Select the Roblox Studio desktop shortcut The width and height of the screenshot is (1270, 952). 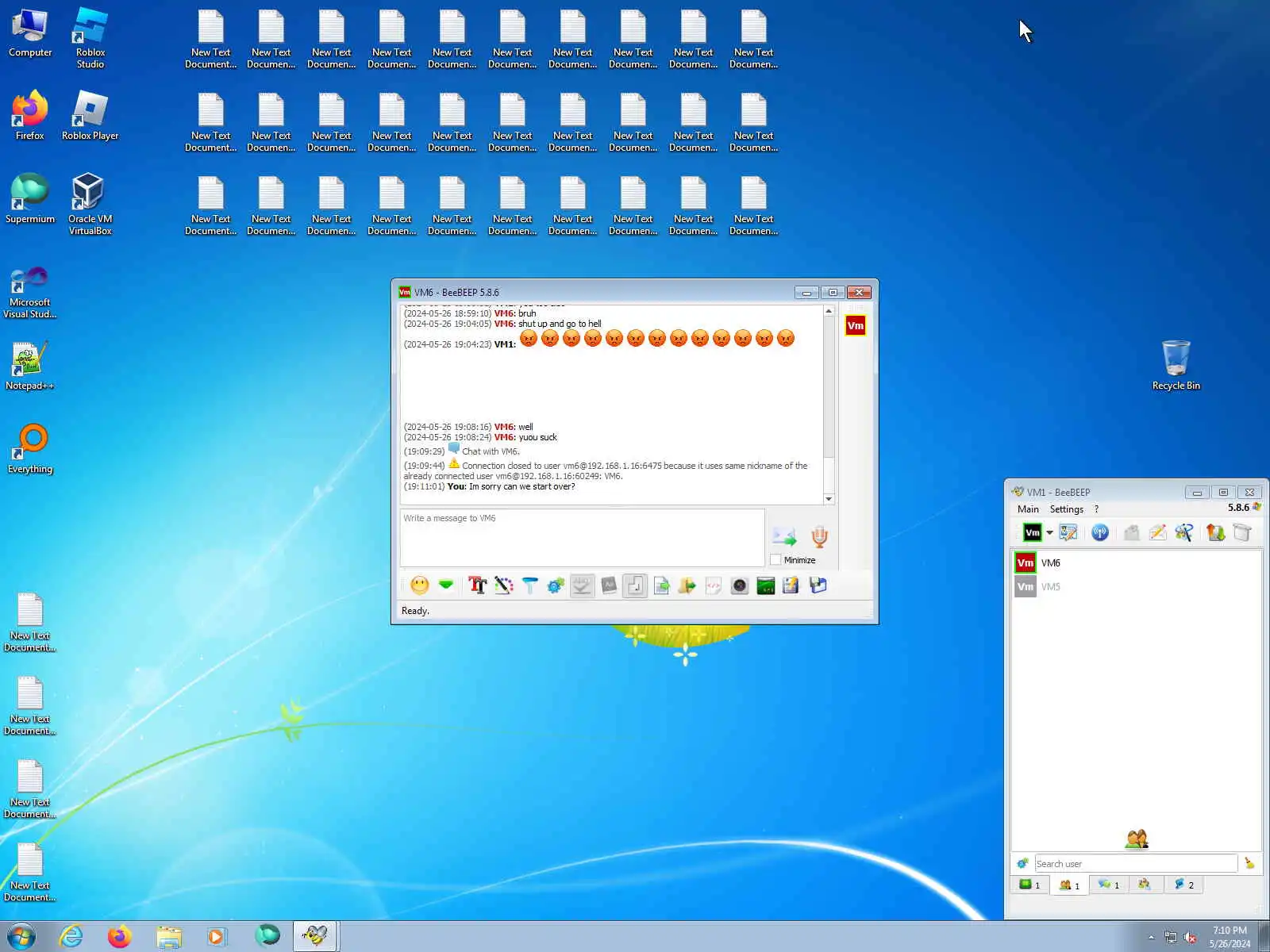90,37
